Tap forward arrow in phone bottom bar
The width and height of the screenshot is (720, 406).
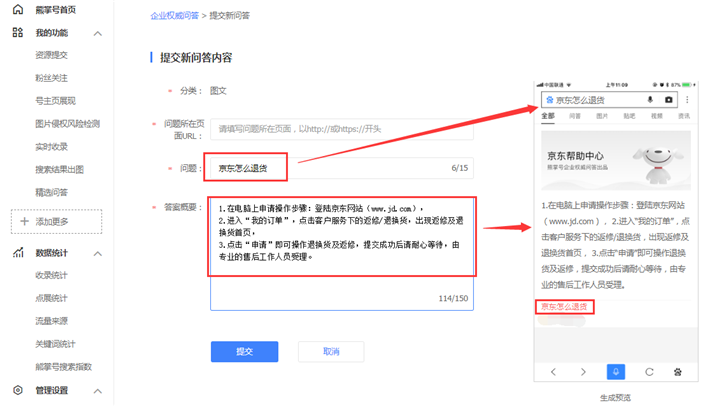coord(583,372)
